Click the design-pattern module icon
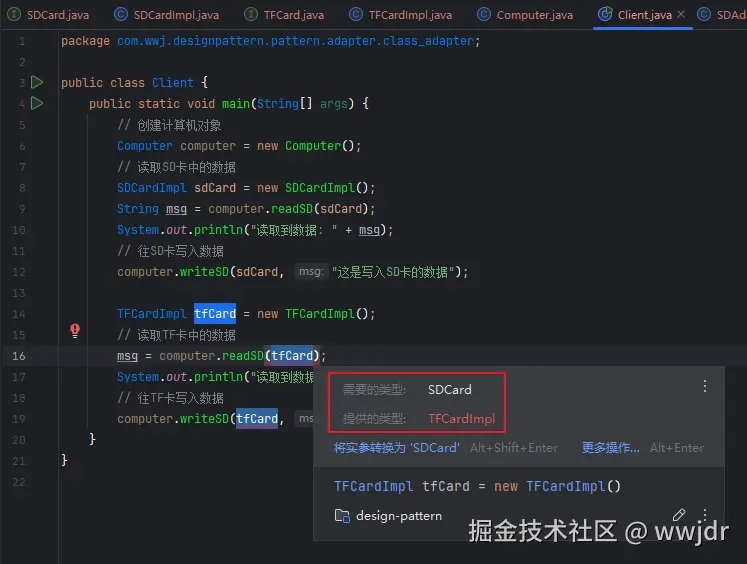 (342, 516)
